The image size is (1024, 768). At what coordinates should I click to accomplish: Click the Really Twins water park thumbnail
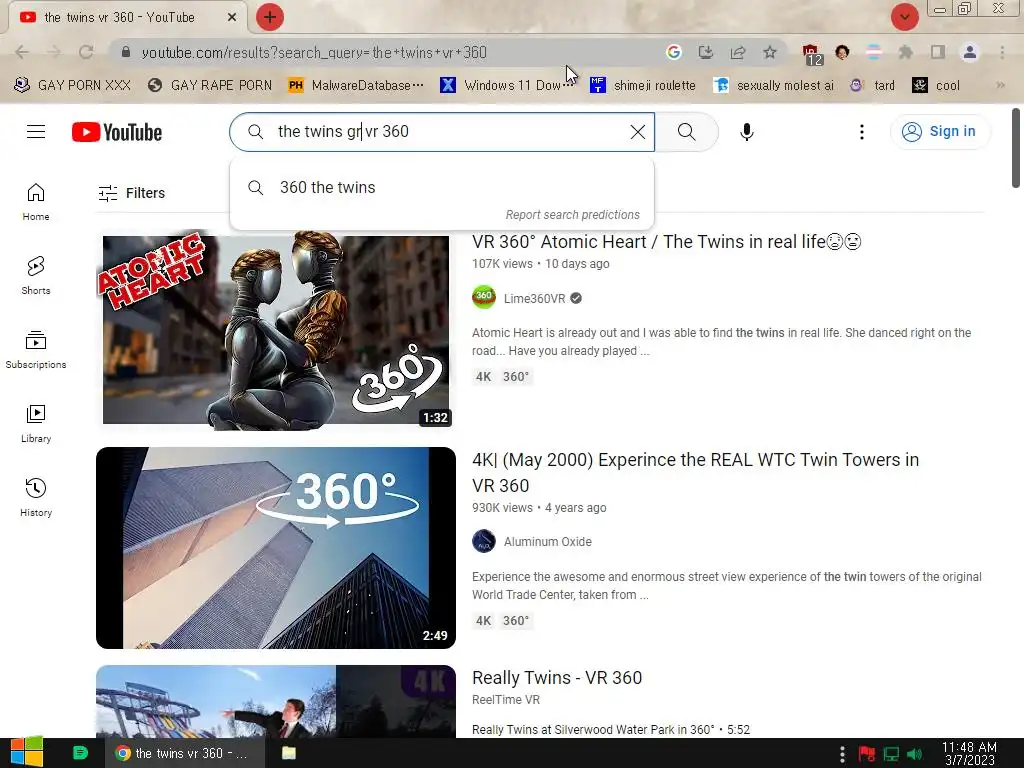click(x=276, y=701)
